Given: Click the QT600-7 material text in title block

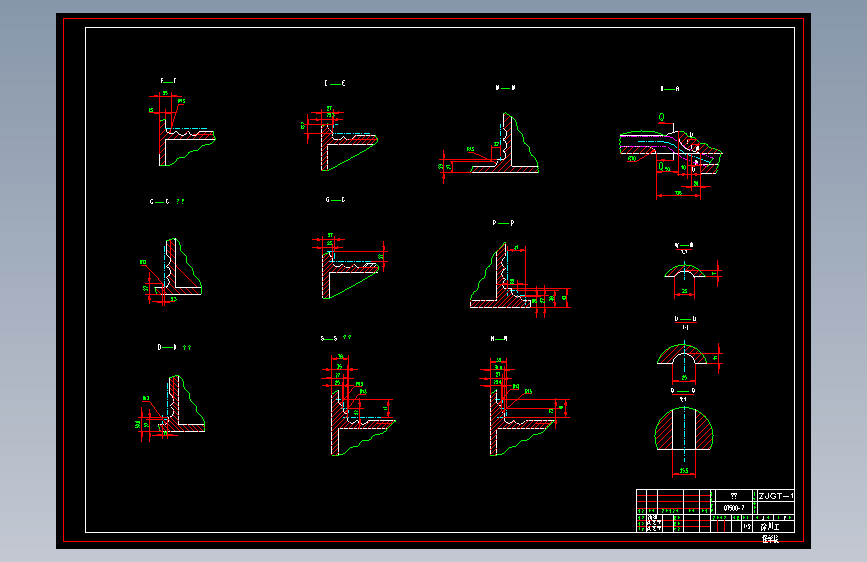Looking at the screenshot, I should click(734, 508).
